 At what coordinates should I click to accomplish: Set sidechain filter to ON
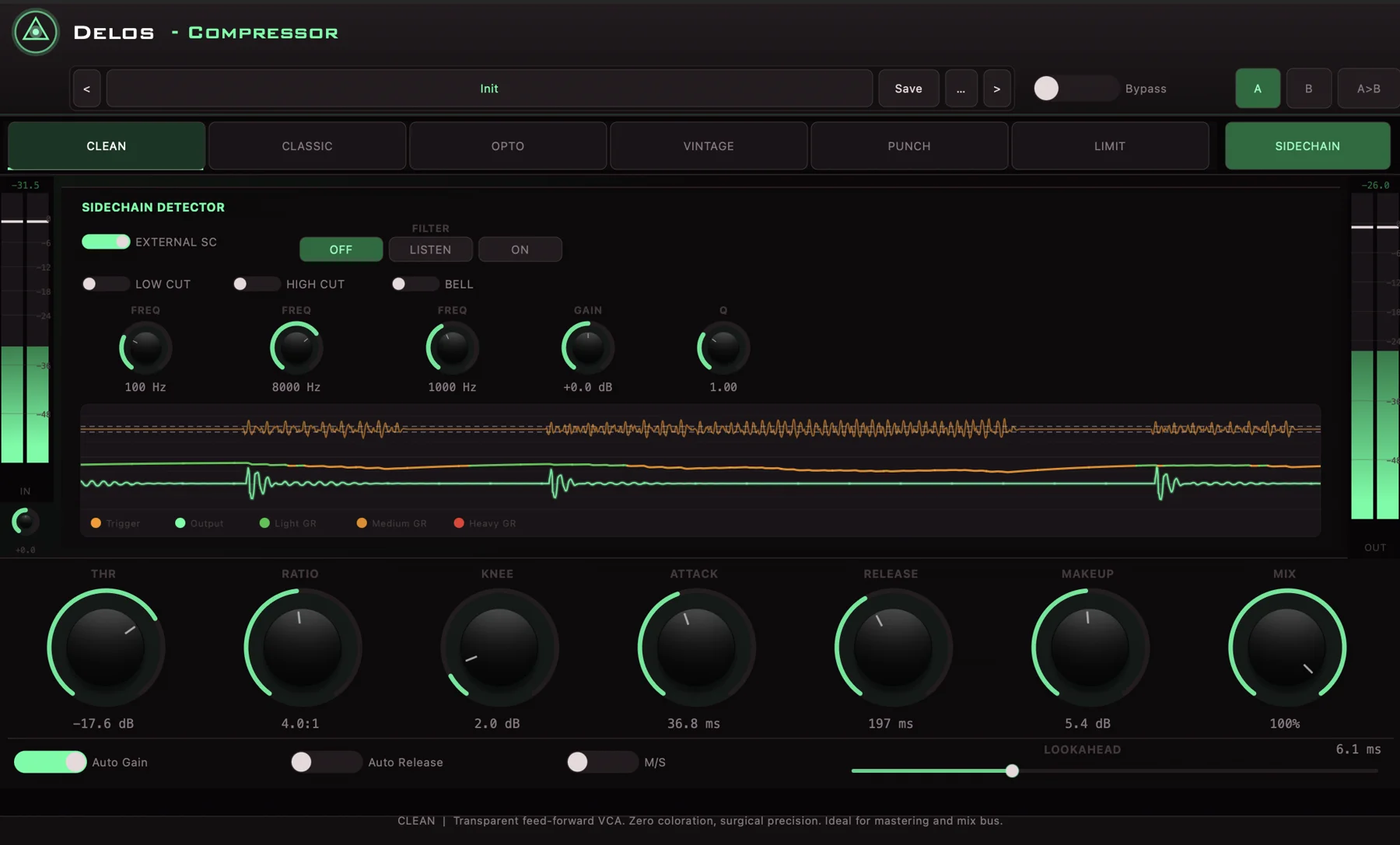click(x=520, y=250)
